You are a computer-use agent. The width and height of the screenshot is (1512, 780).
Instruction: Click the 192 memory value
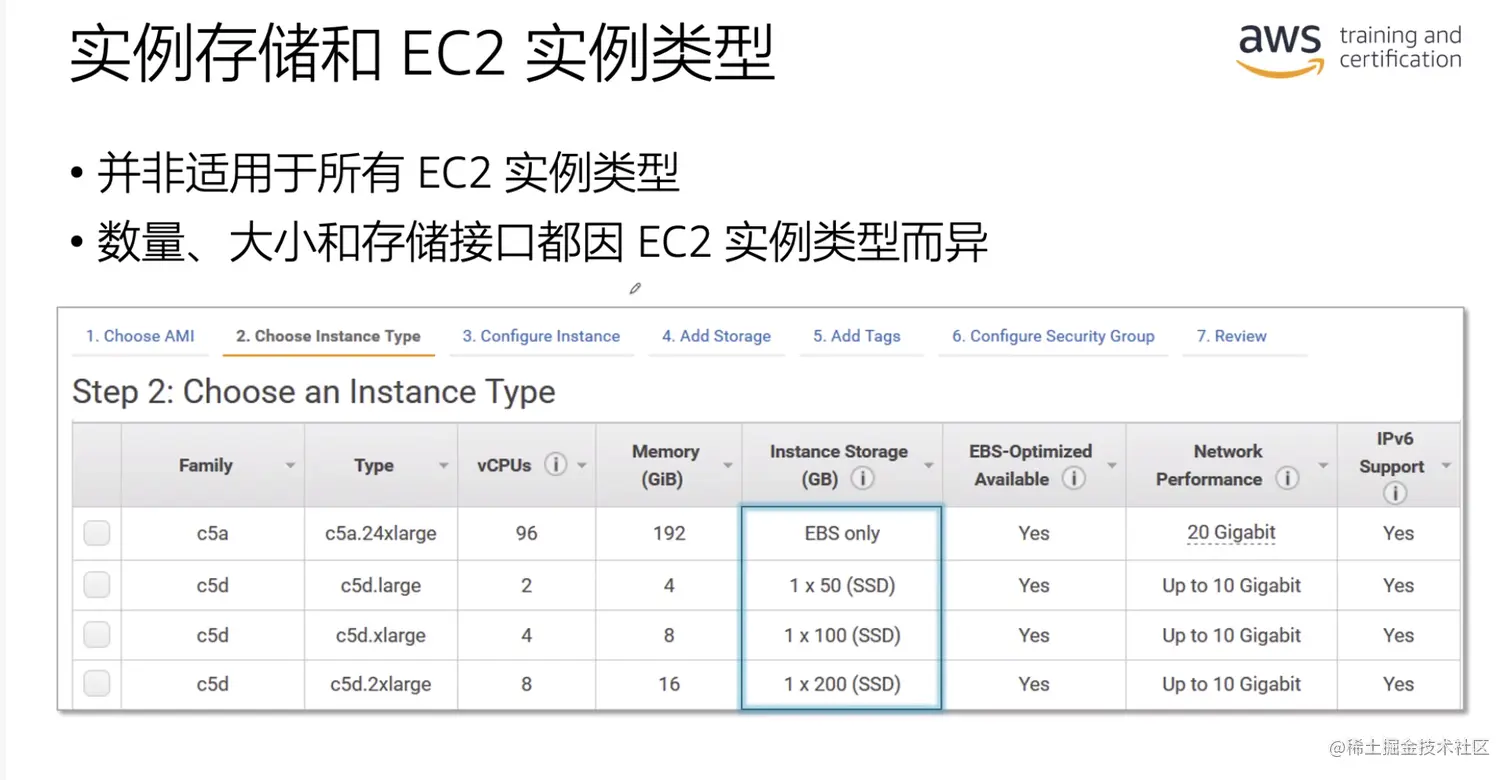click(669, 533)
